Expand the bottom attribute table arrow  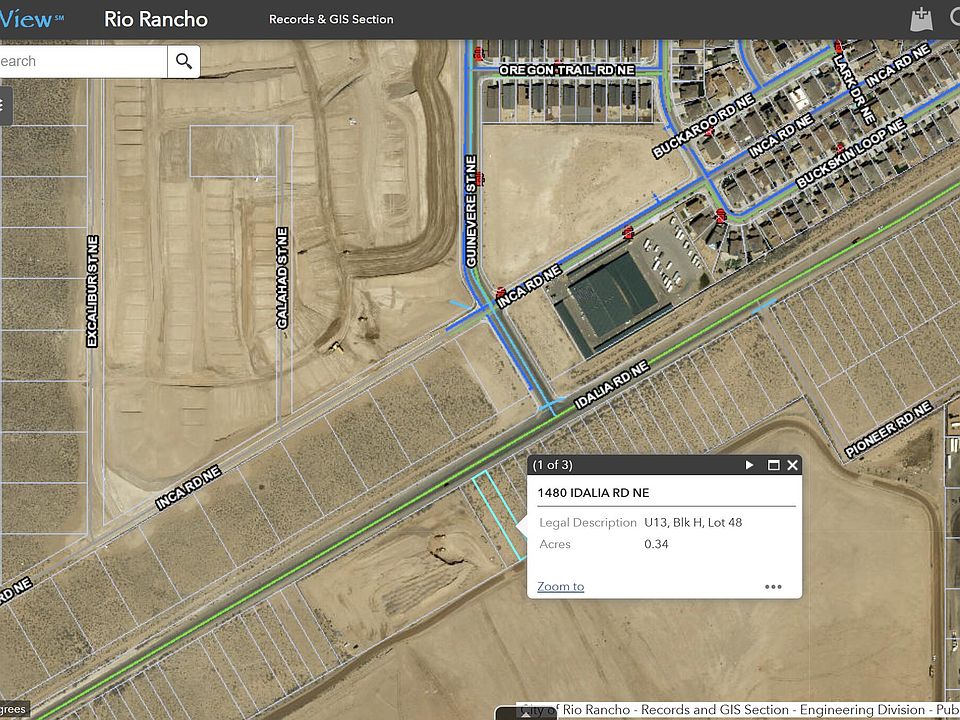(x=525, y=714)
